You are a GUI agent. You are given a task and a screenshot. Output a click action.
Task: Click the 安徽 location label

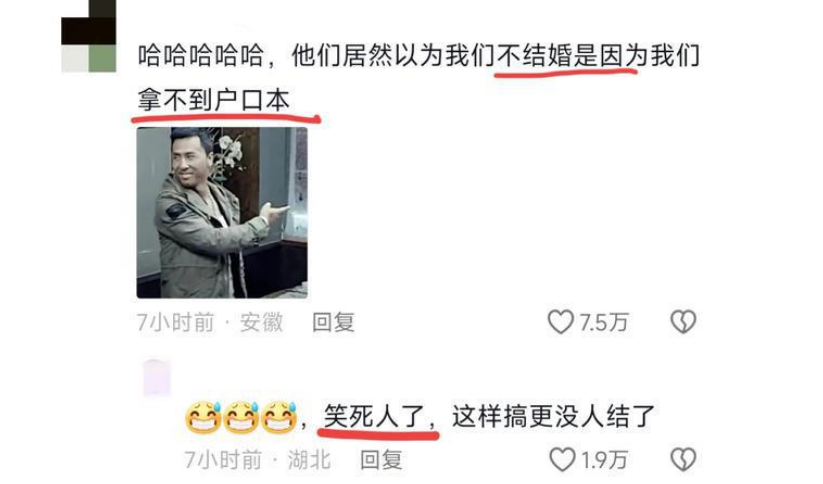tap(261, 322)
